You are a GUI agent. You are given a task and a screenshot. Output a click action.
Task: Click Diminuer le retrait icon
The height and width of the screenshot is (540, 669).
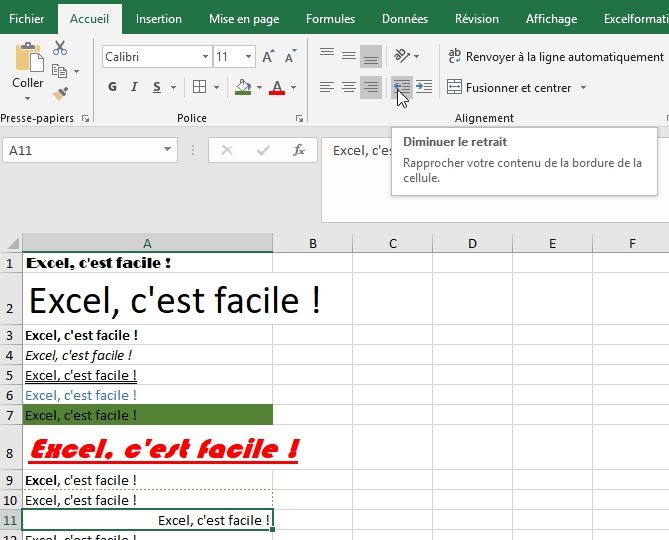[401, 87]
